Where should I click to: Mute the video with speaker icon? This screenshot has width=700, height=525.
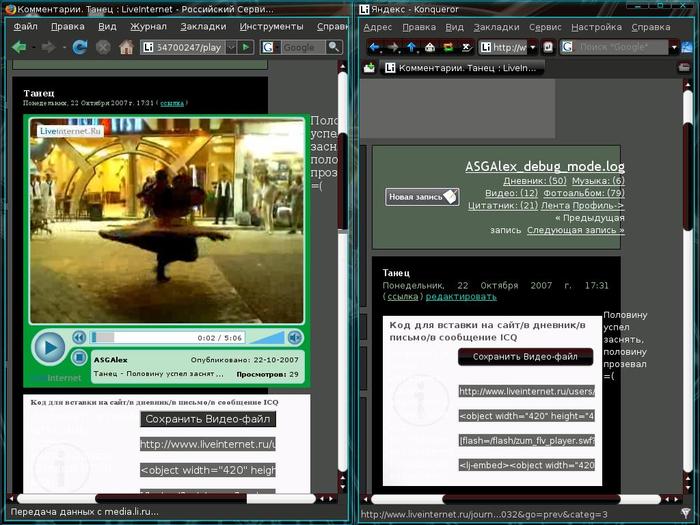coord(295,338)
